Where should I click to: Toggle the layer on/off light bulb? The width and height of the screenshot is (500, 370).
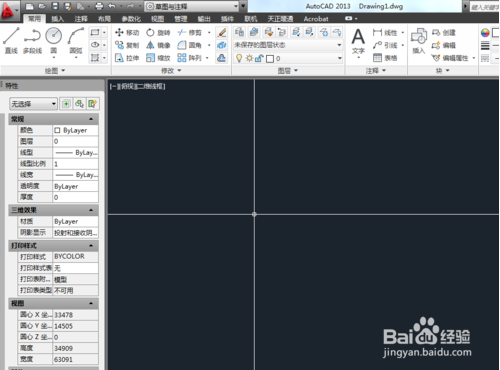coord(239,59)
